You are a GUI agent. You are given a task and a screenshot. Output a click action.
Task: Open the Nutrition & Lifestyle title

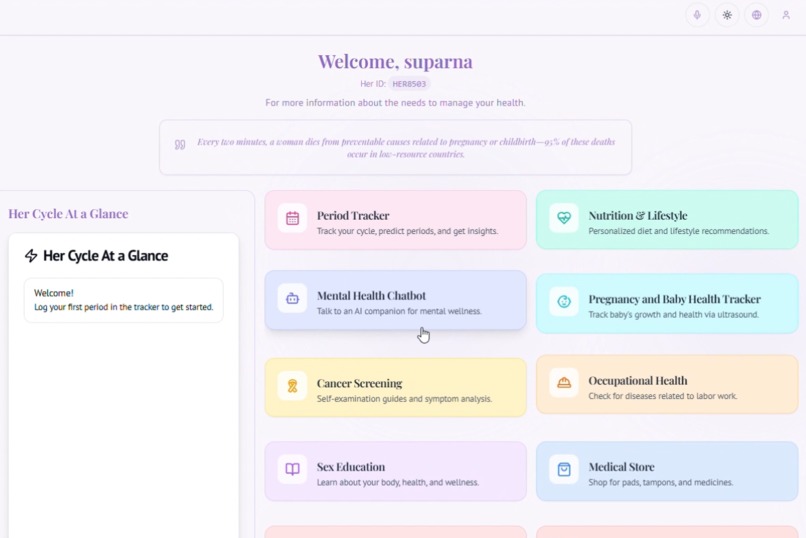coord(637,215)
